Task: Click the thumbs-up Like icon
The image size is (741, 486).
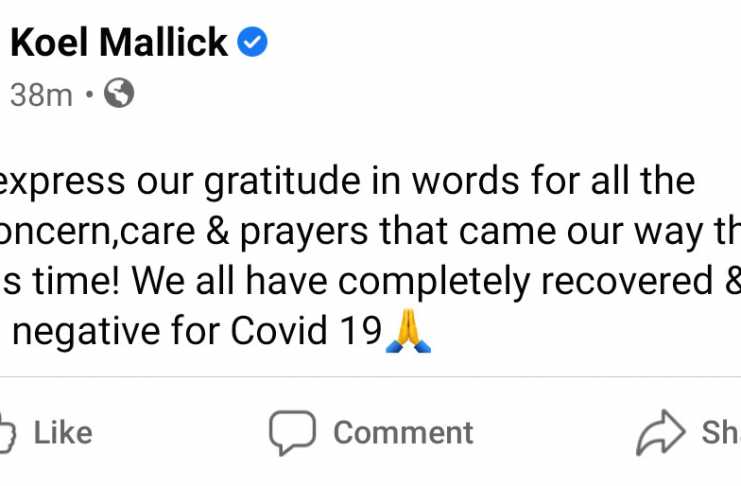Action: [7, 433]
